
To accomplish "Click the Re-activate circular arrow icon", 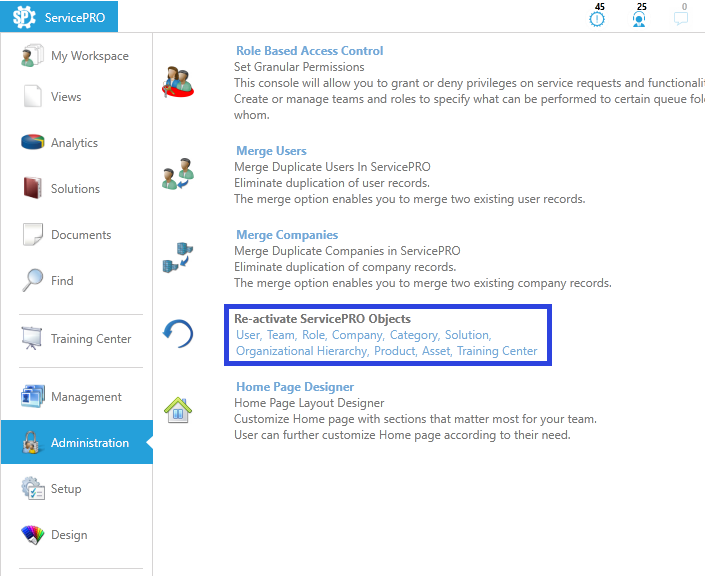I will pos(178,334).
